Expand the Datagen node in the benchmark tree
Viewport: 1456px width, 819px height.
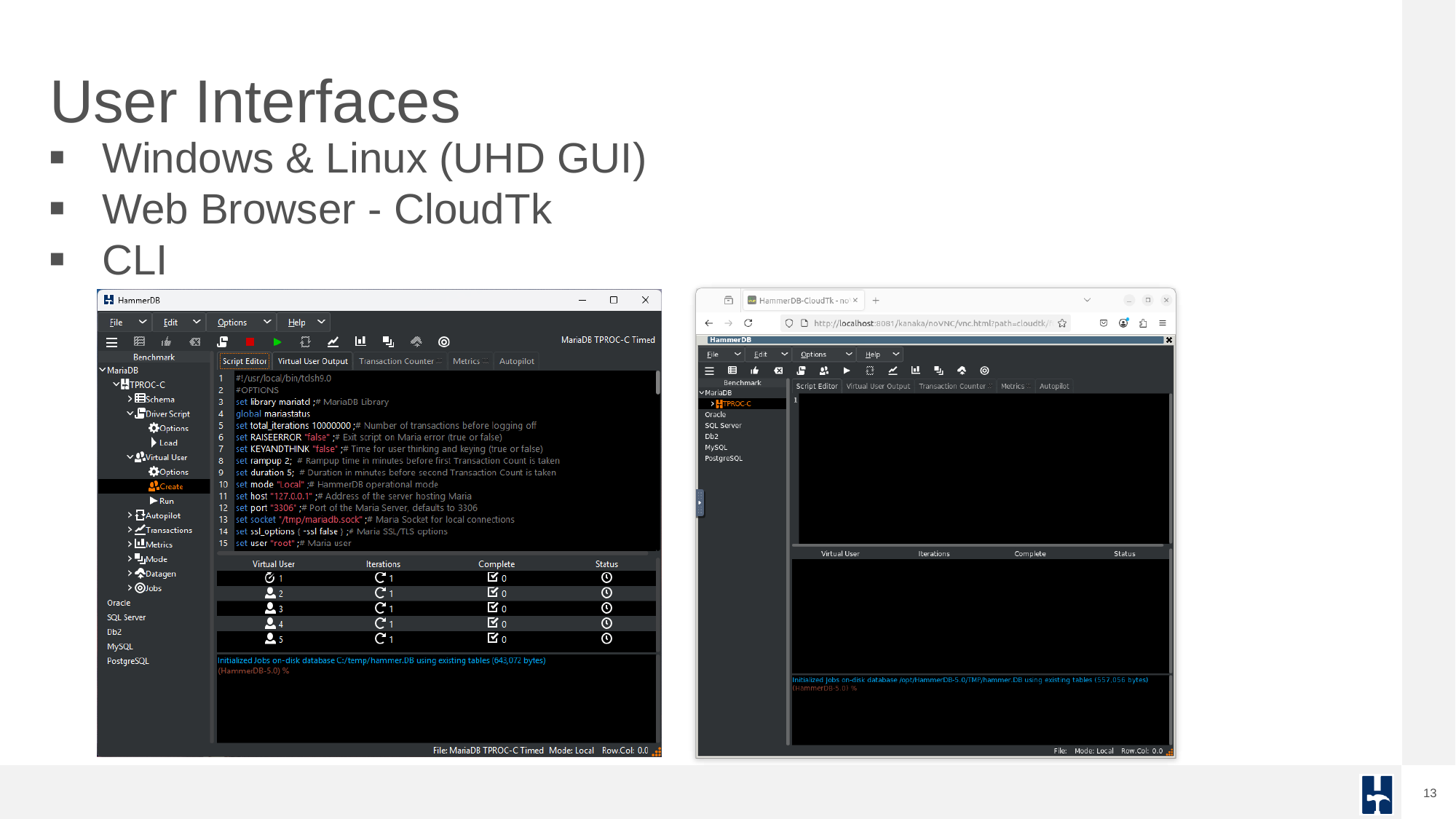[130, 574]
